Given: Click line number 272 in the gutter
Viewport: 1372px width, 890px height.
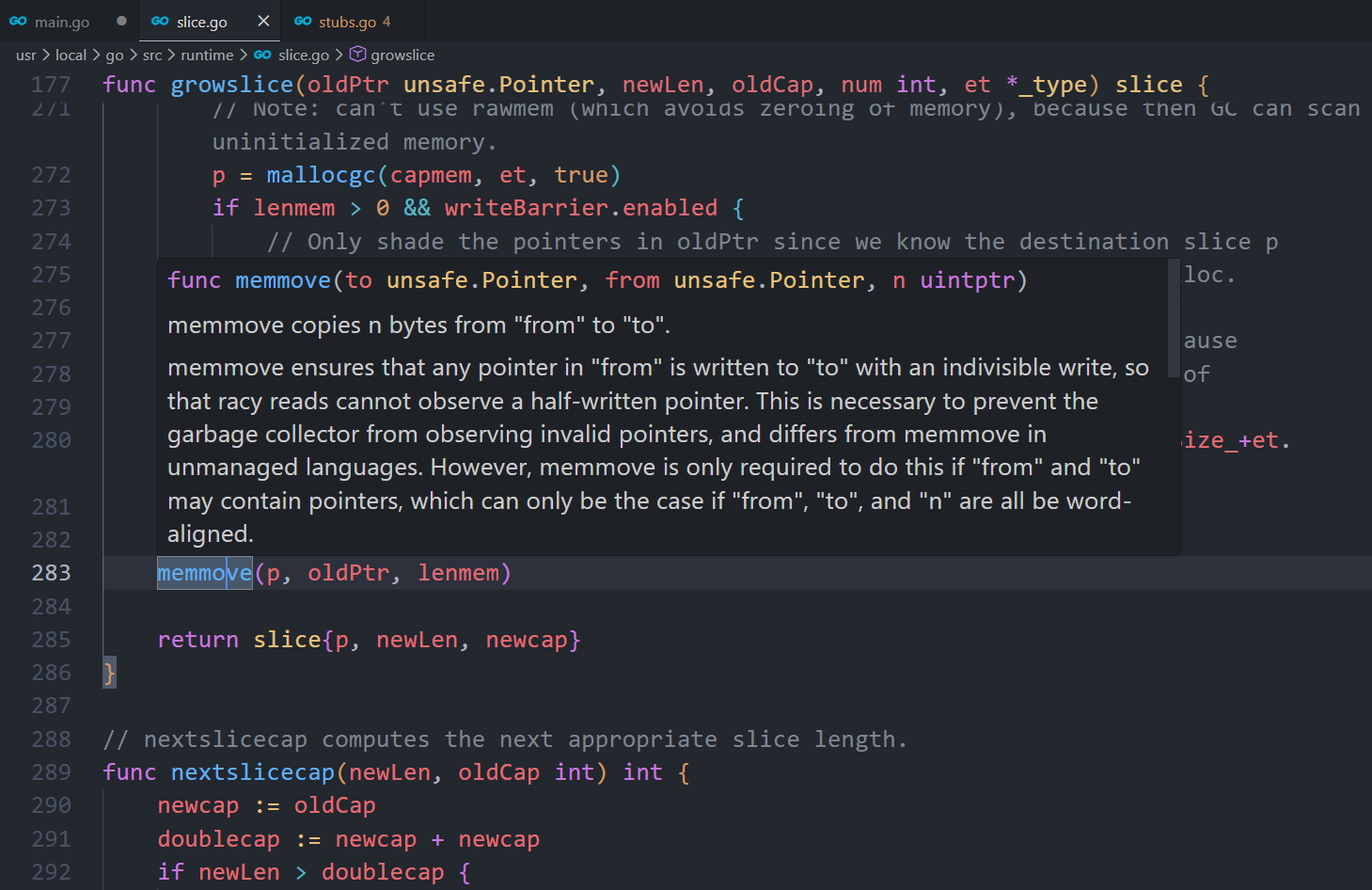Looking at the screenshot, I should click(52, 175).
